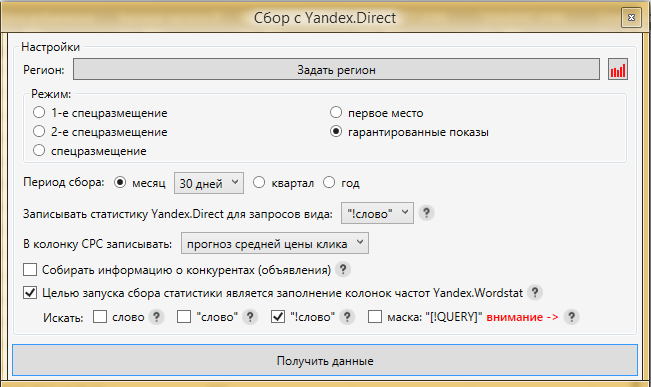651x387 pixels.
Task: Open help icon after red 'внимание ->' text
Action: pos(572,317)
